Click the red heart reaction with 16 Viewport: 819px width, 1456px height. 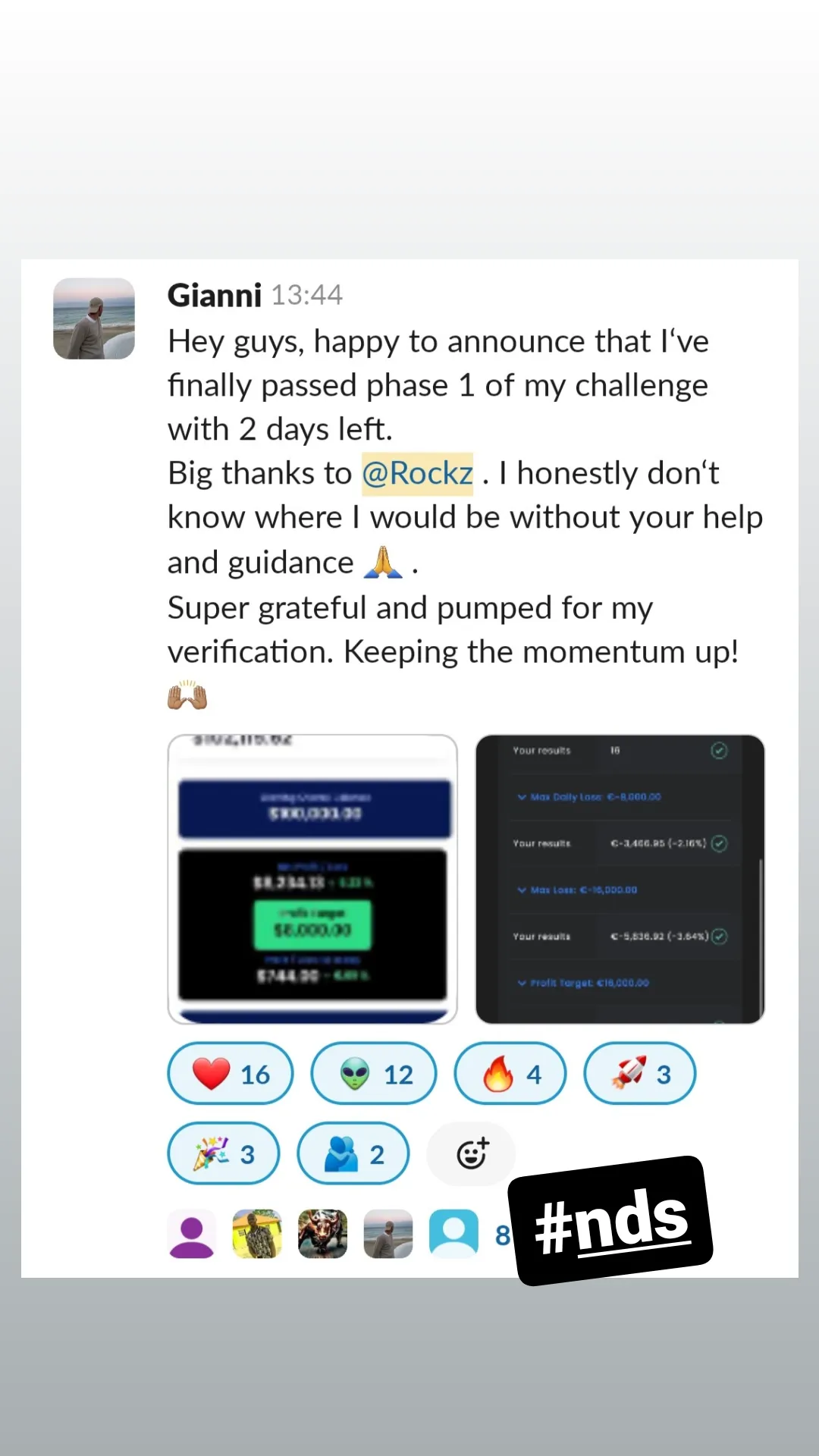[231, 1073]
